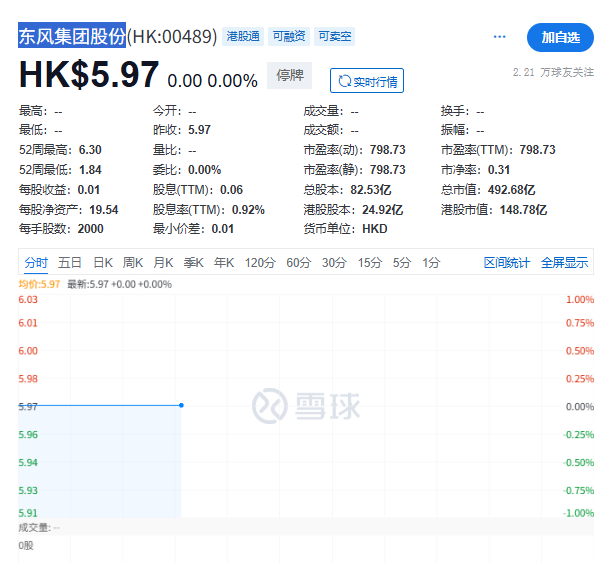602x563 pixels.
Task: Click the 市盈率(TTM) value 798.73
Action: click(537, 150)
